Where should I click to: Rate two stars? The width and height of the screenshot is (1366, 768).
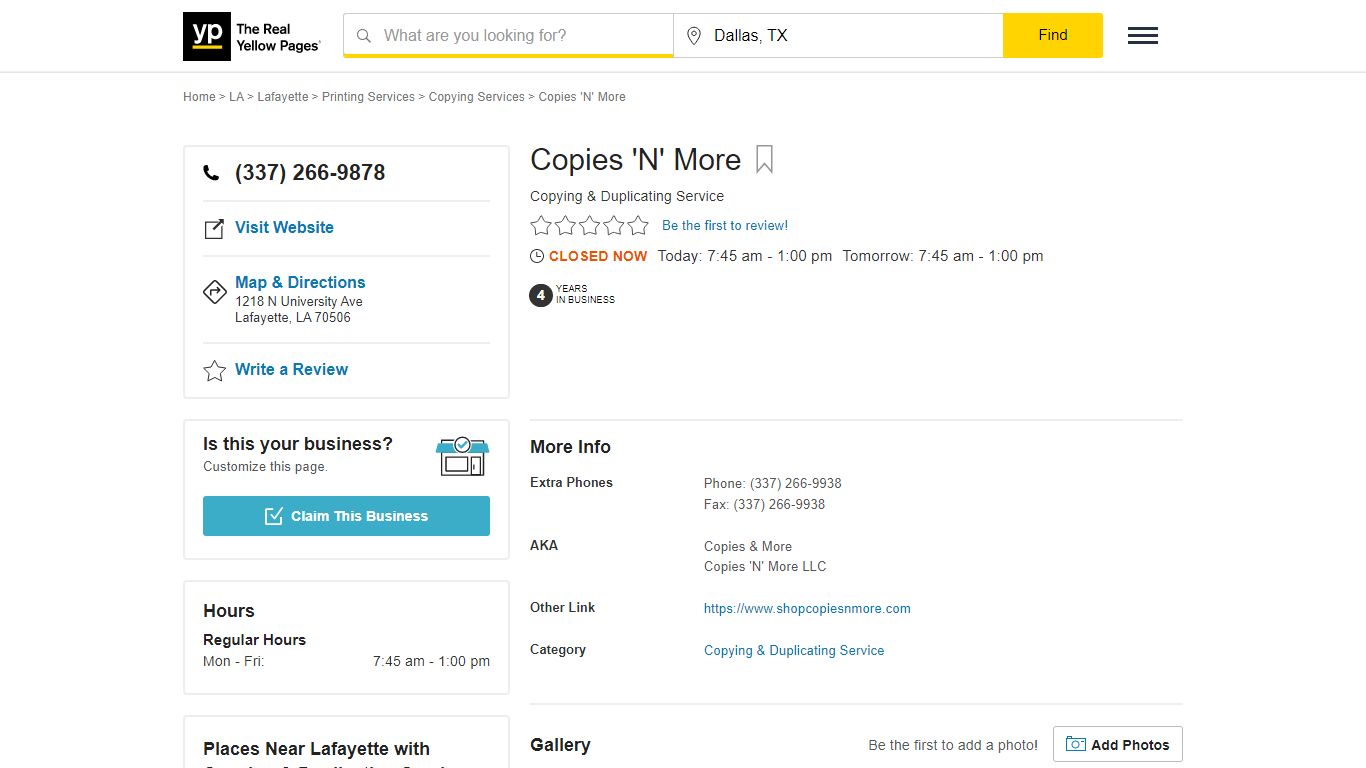tap(565, 226)
